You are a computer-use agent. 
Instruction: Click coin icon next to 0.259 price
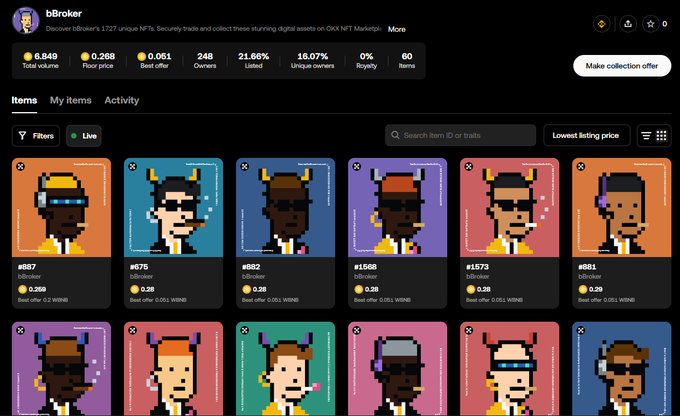click(22, 289)
